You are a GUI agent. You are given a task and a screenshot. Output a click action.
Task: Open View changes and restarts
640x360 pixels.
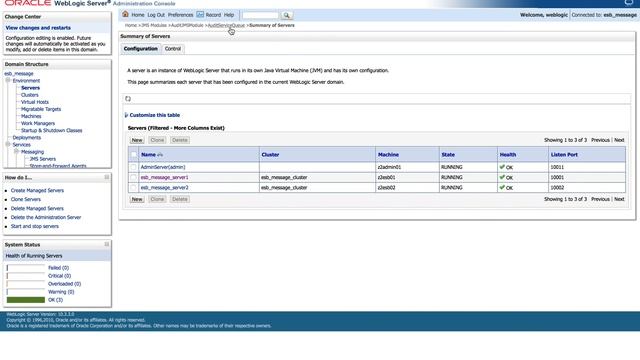pyautogui.click(x=38, y=28)
